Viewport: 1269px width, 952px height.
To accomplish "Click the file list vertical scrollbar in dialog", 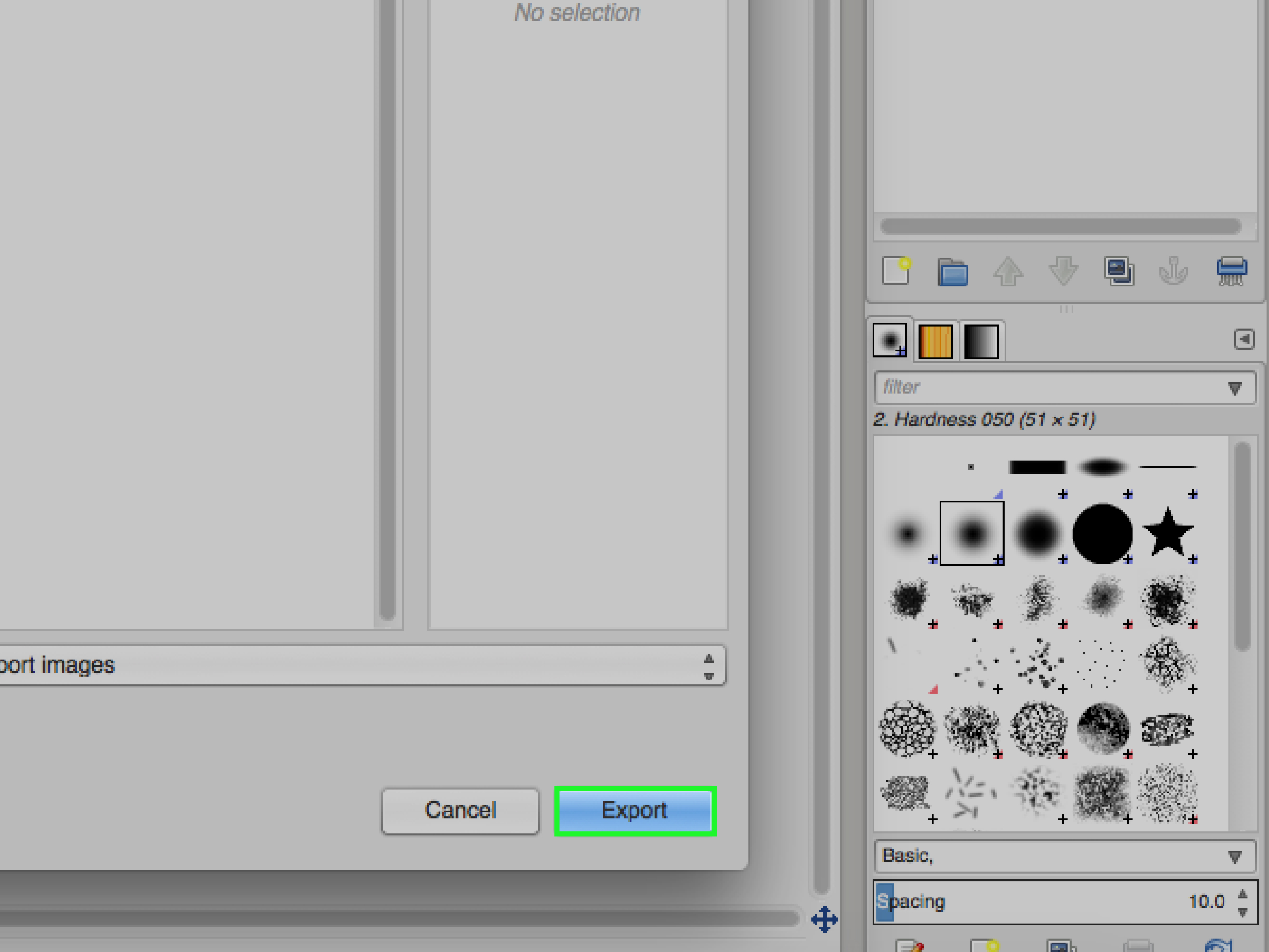I will coord(388,310).
